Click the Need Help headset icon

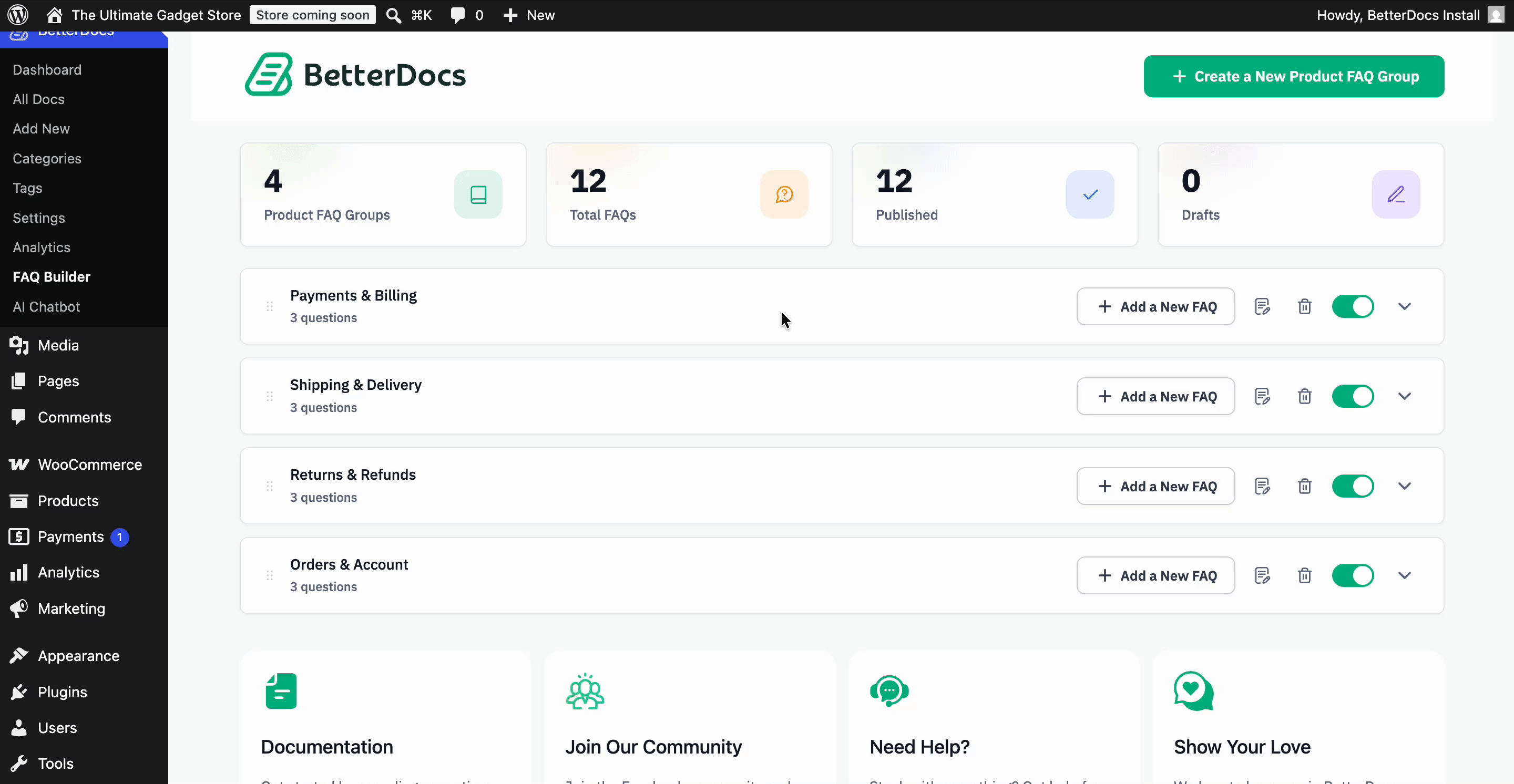tap(889, 691)
